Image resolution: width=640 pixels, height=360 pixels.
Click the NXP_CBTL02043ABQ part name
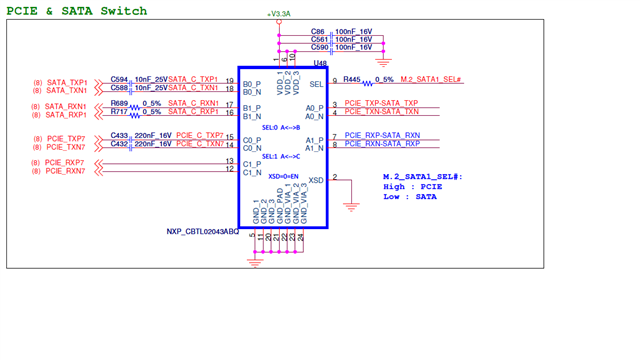(x=202, y=231)
